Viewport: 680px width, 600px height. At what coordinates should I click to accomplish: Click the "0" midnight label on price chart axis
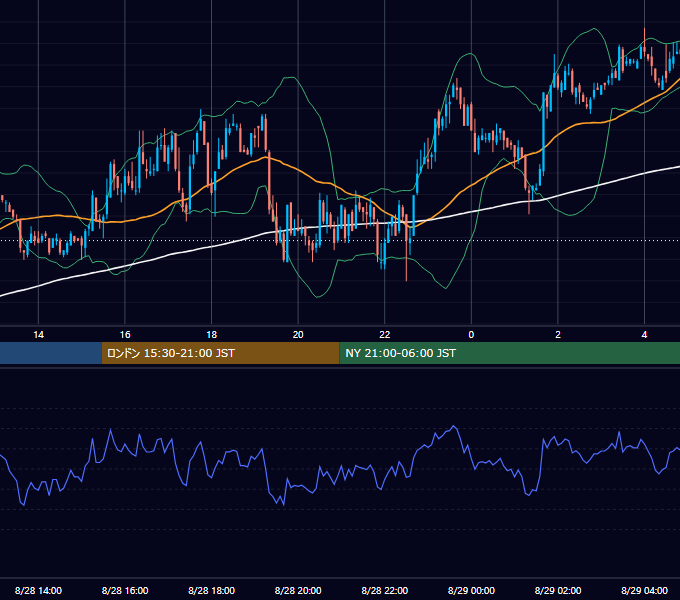[x=471, y=335]
